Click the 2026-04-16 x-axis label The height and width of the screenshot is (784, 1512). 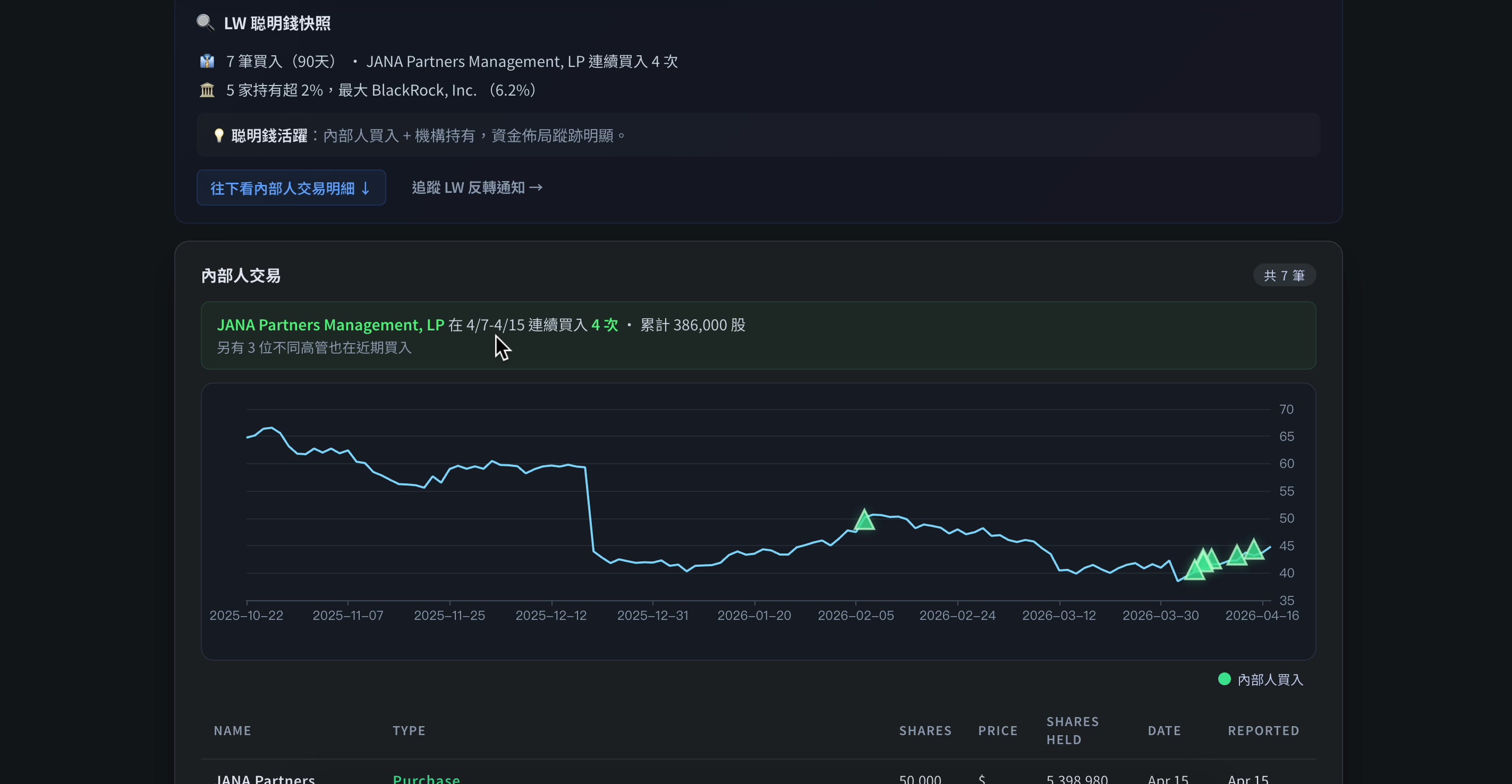tap(1262, 615)
